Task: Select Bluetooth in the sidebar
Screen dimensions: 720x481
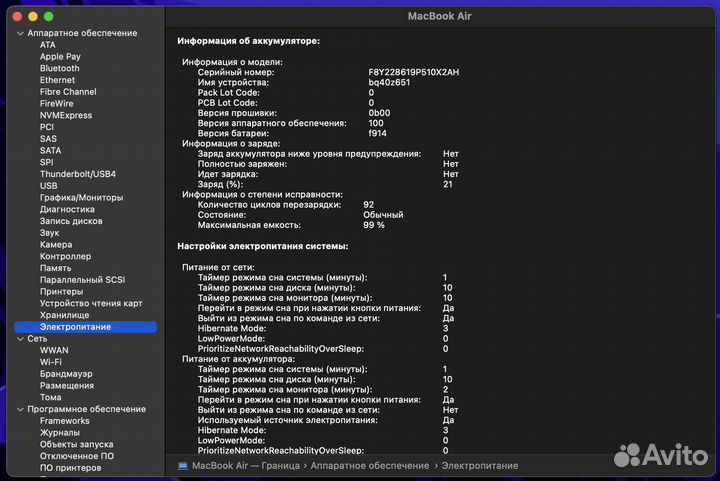Action: (59, 68)
